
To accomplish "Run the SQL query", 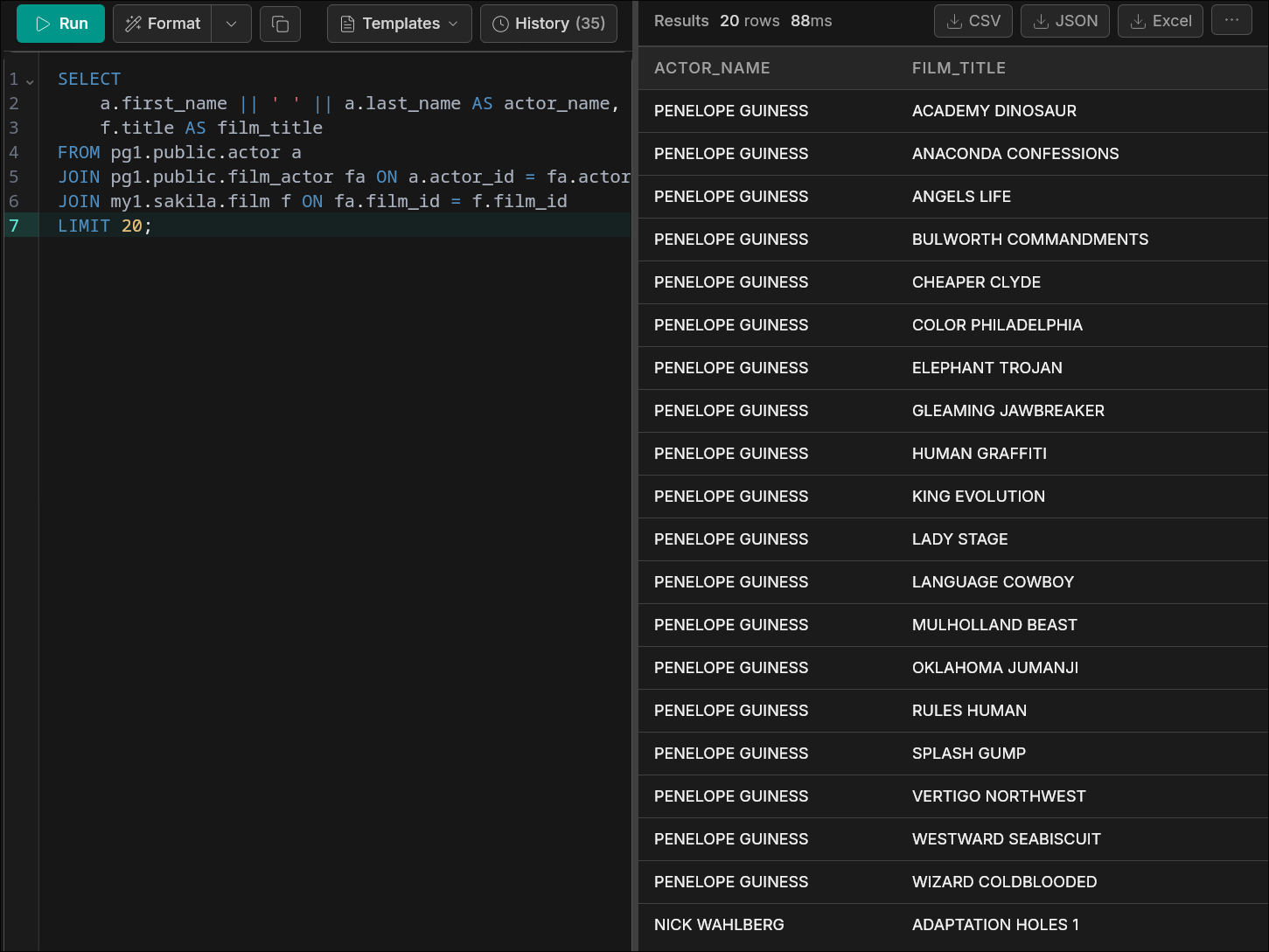I will click(60, 24).
